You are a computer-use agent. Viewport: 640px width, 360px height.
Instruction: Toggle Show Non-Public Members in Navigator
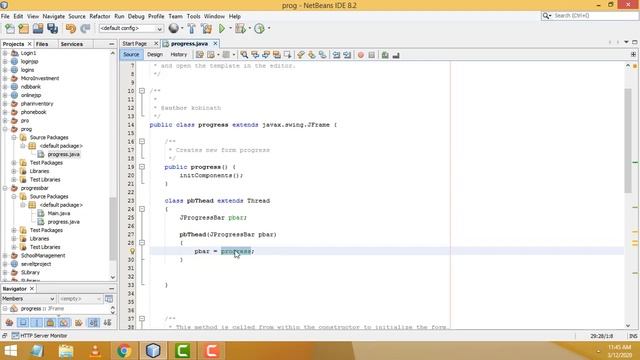click(50, 322)
